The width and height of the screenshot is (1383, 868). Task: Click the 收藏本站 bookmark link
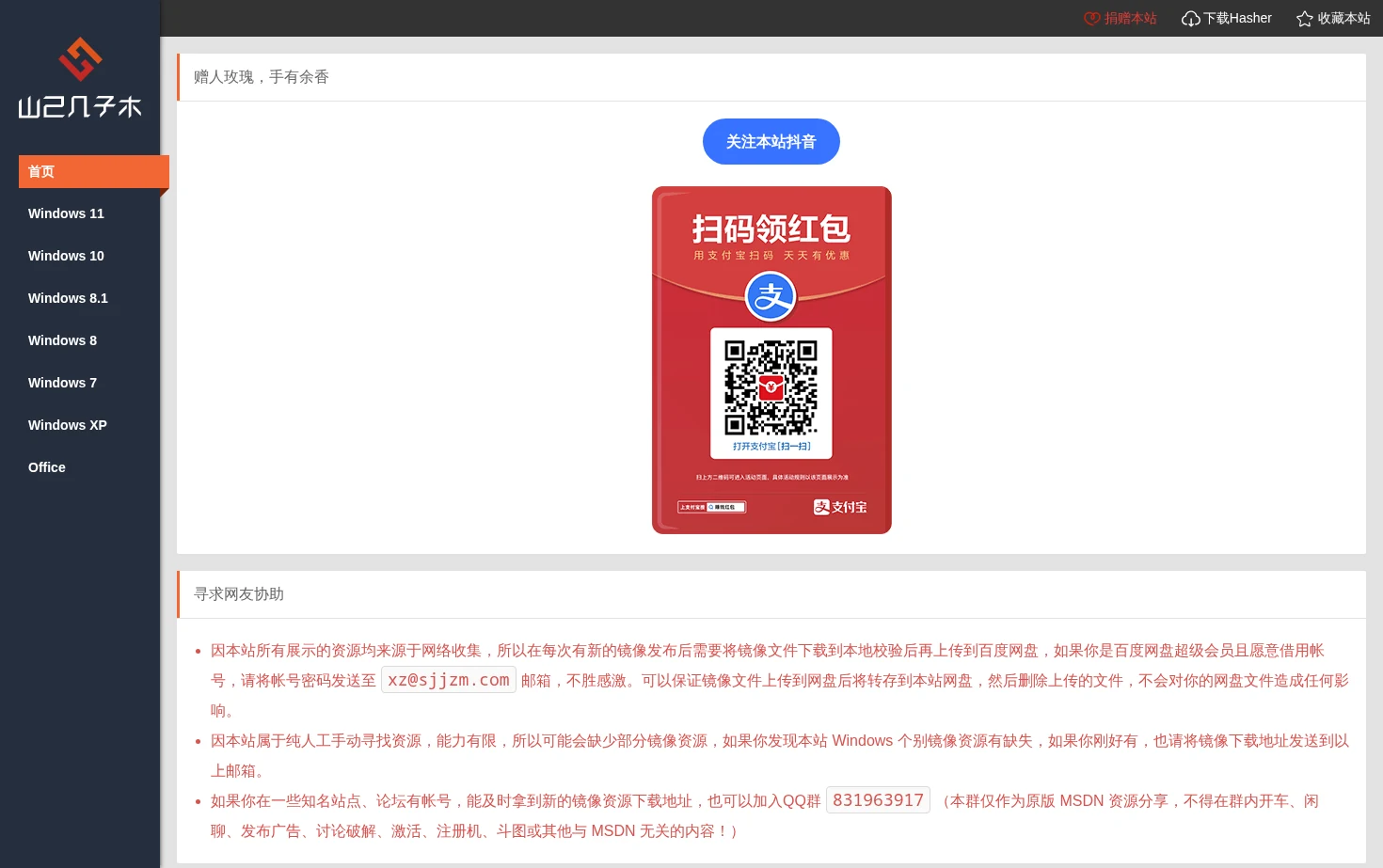click(1333, 18)
